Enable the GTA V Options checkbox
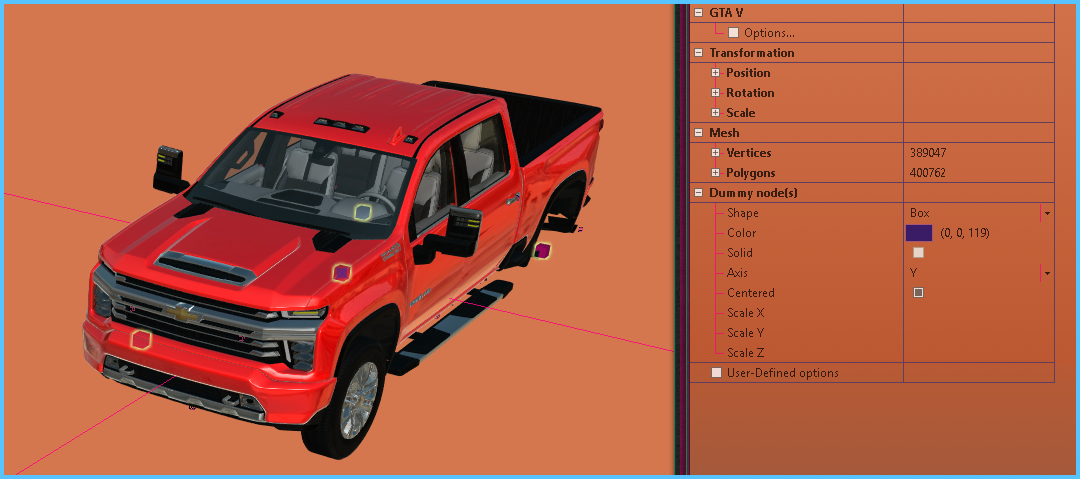Viewport: 1080px width, 479px height. tap(734, 33)
